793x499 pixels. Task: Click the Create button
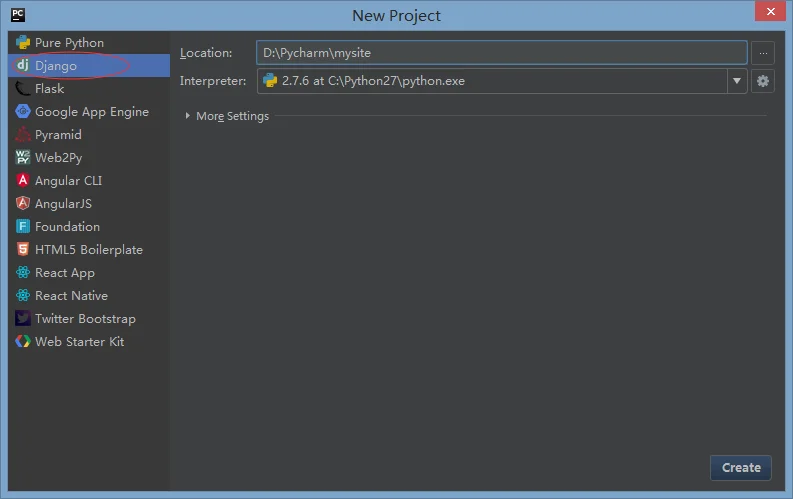coord(741,468)
